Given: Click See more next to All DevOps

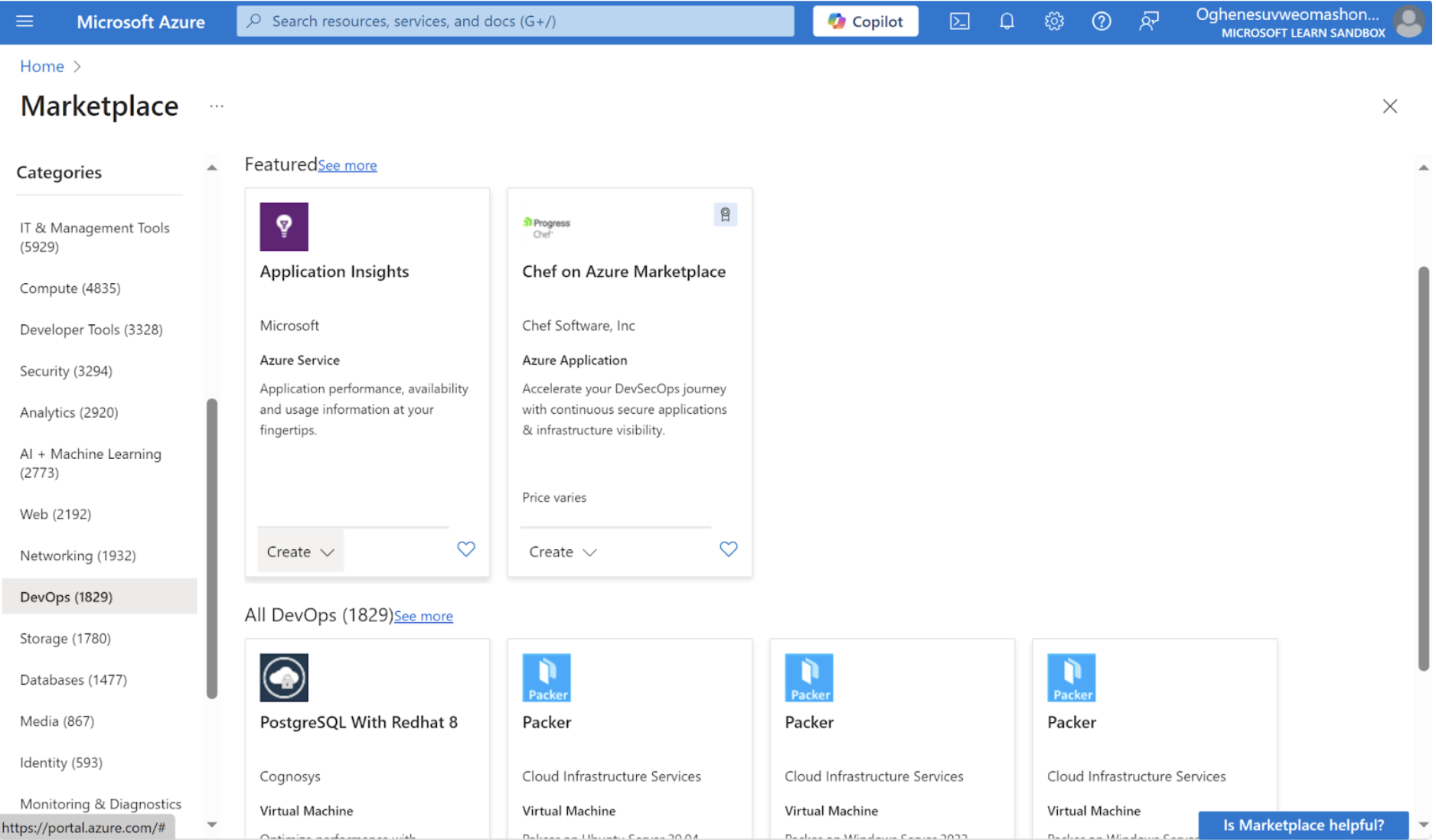Looking at the screenshot, I should (x=425, y=617).
